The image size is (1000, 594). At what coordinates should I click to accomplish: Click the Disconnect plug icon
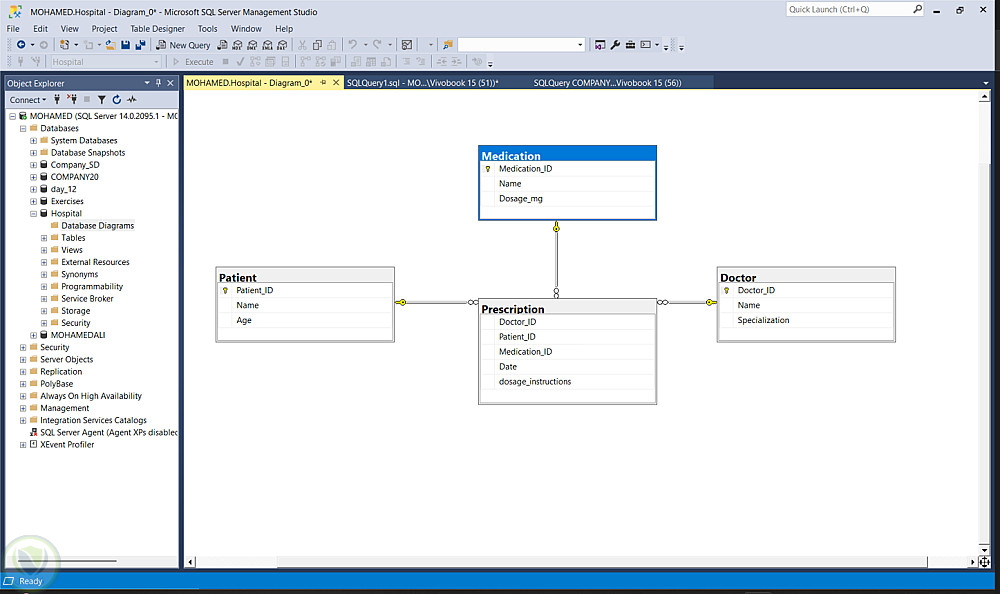(72, 100)
